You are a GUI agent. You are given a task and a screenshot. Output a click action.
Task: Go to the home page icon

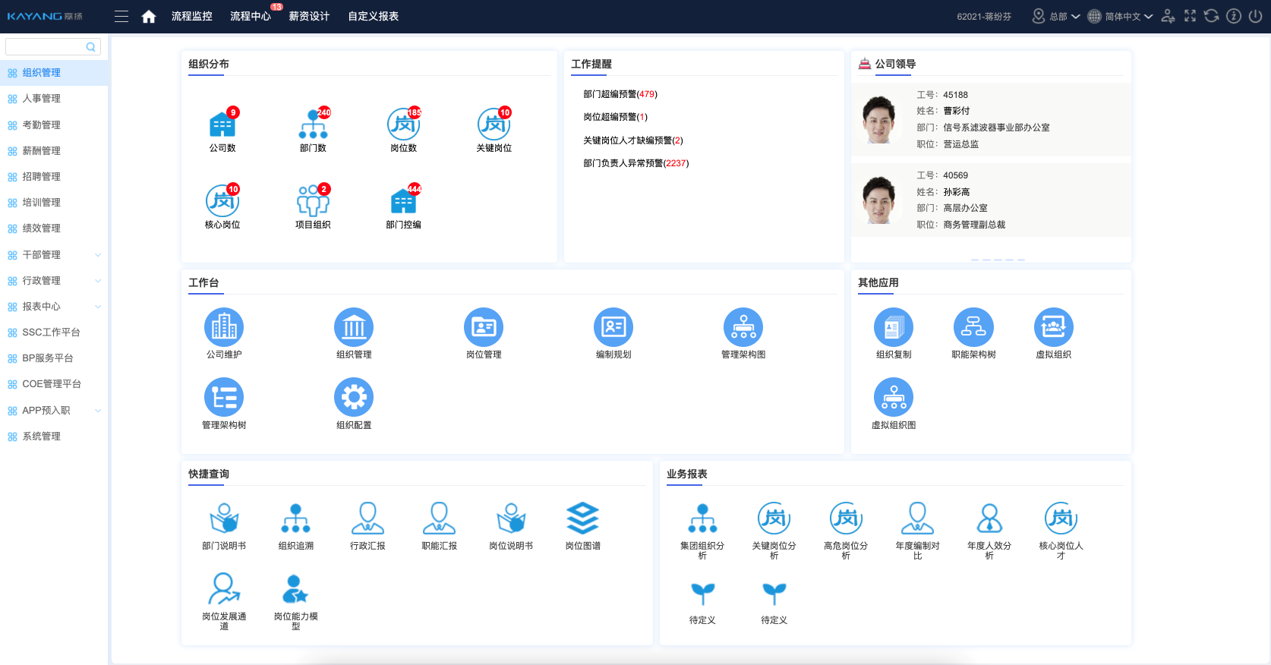point(149,16)
